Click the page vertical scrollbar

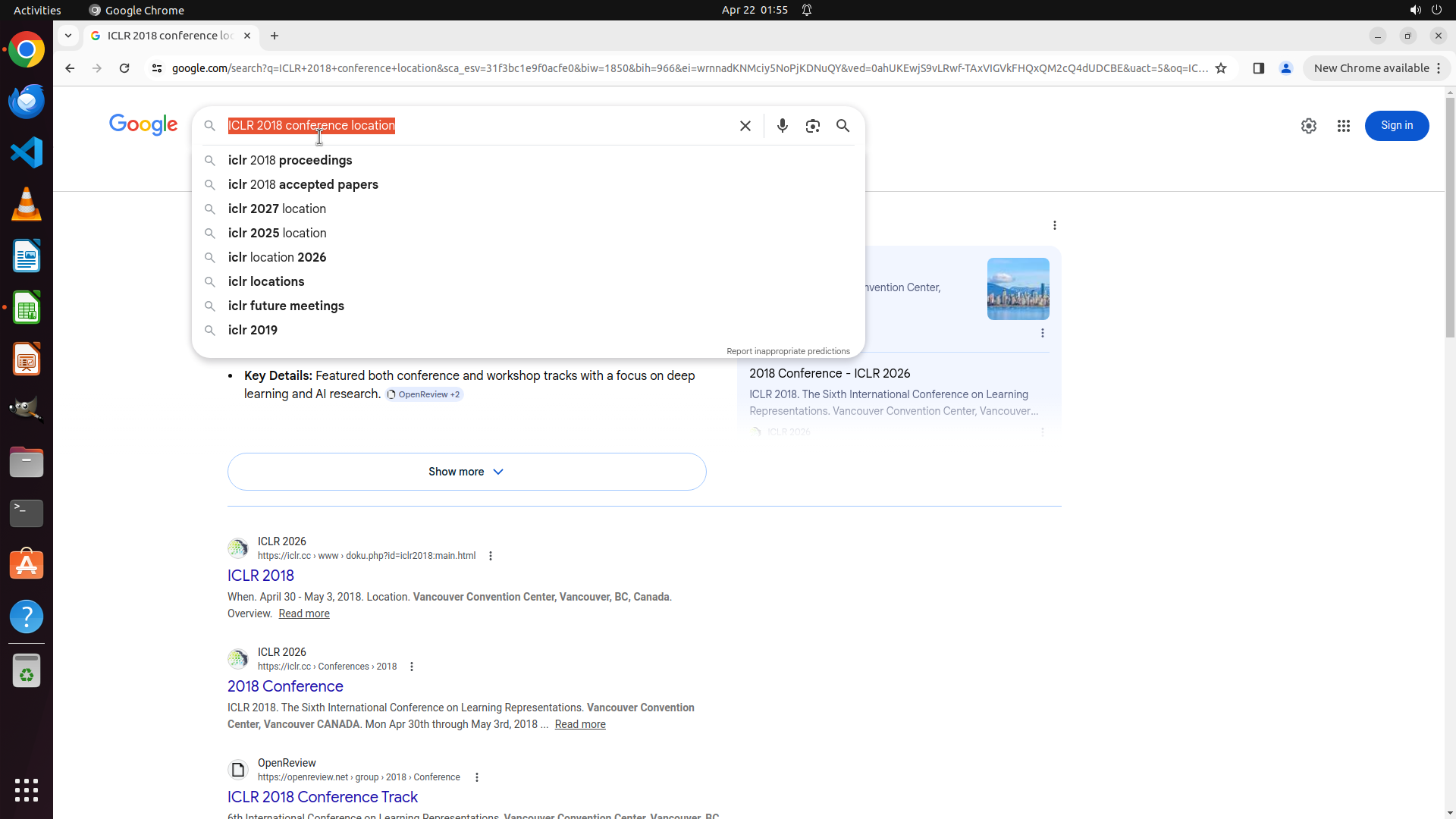[x=1450, y=220]
